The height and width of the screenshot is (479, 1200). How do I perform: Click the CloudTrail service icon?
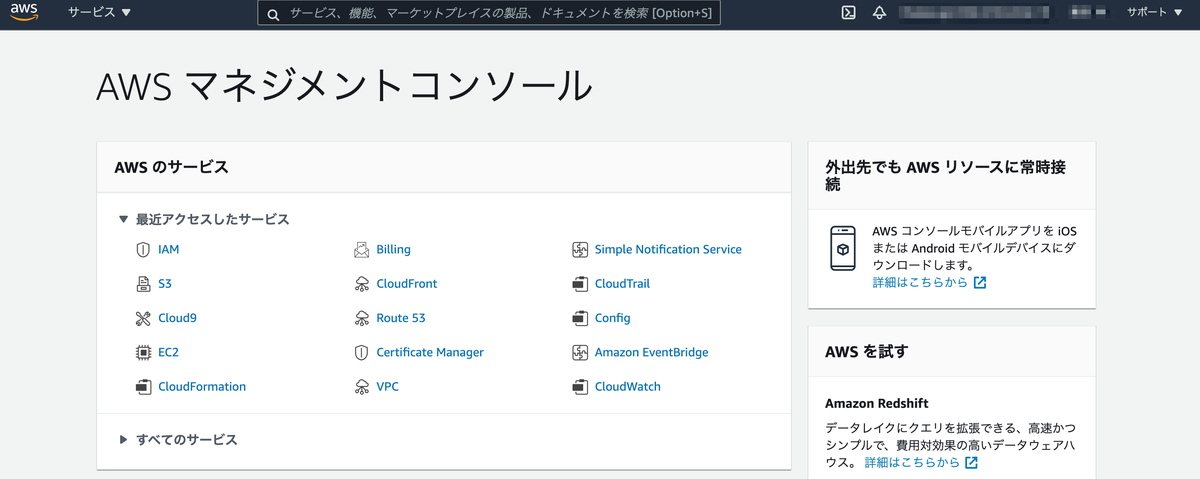tap(579, 284)
